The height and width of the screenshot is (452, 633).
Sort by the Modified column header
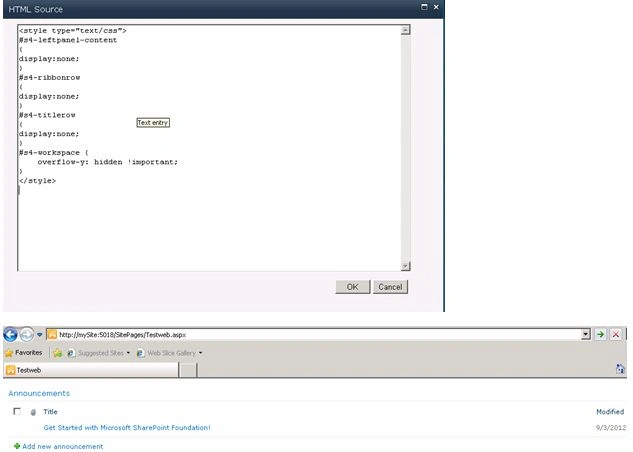tap(610, 412)
